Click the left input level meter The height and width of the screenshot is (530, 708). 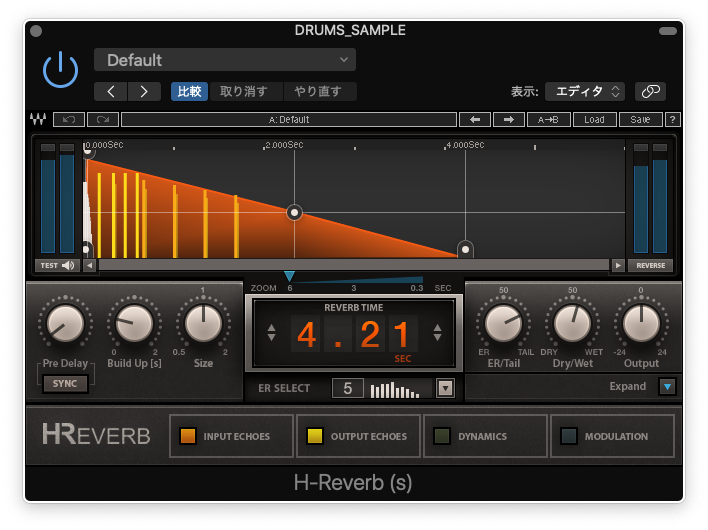coord(48,199)
